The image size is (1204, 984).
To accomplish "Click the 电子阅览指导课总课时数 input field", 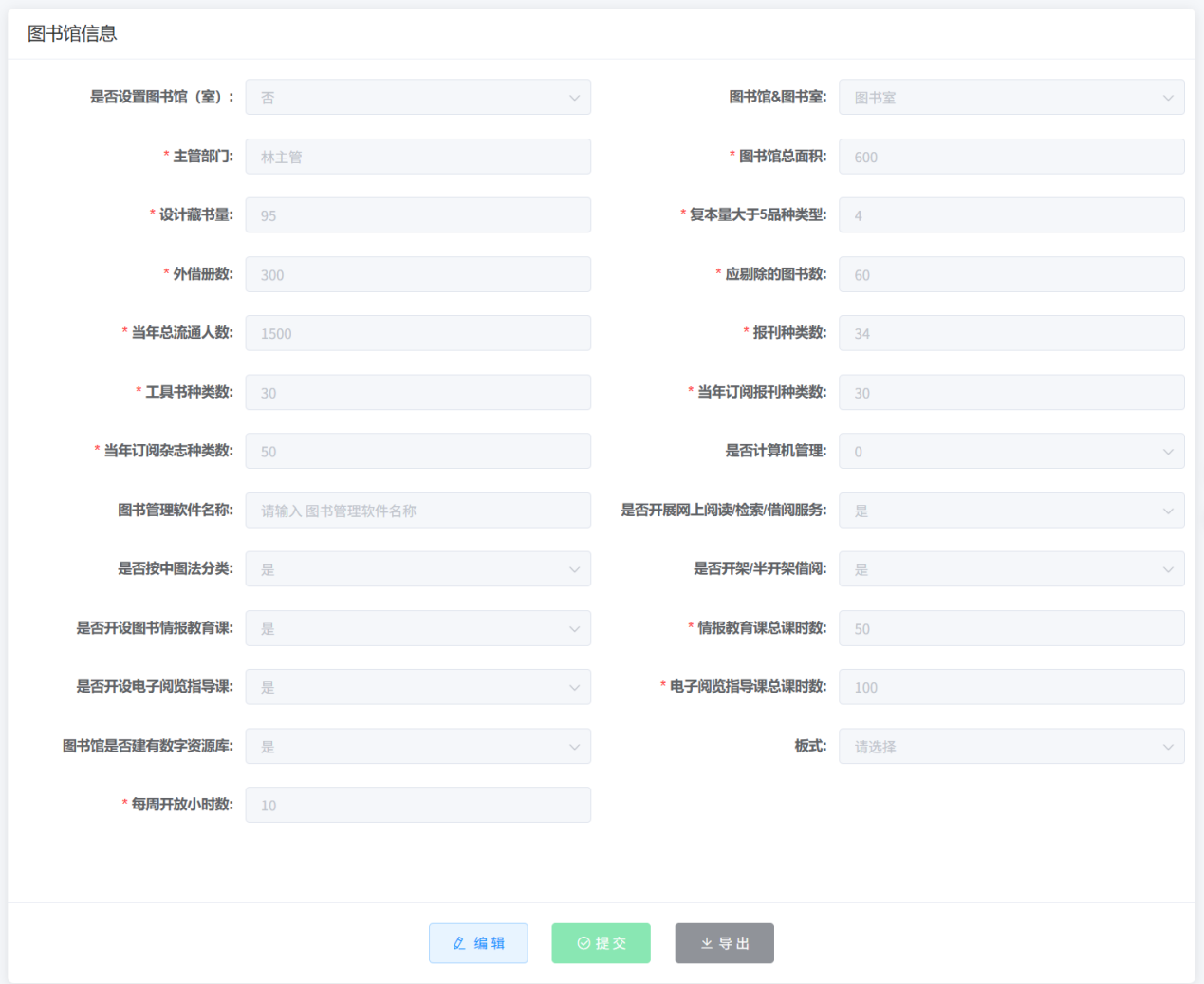I will (x=1010, y=687).
